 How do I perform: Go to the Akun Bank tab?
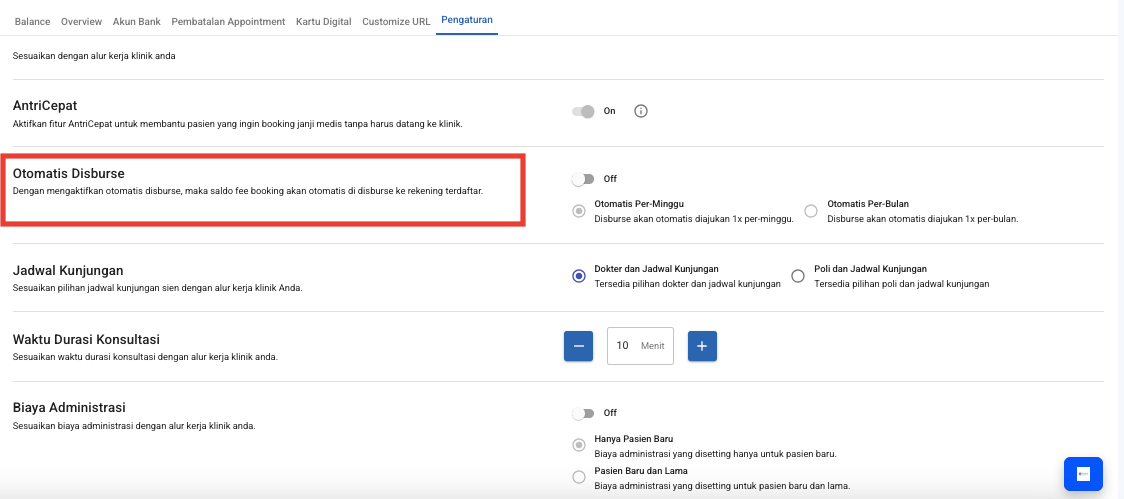138,21
